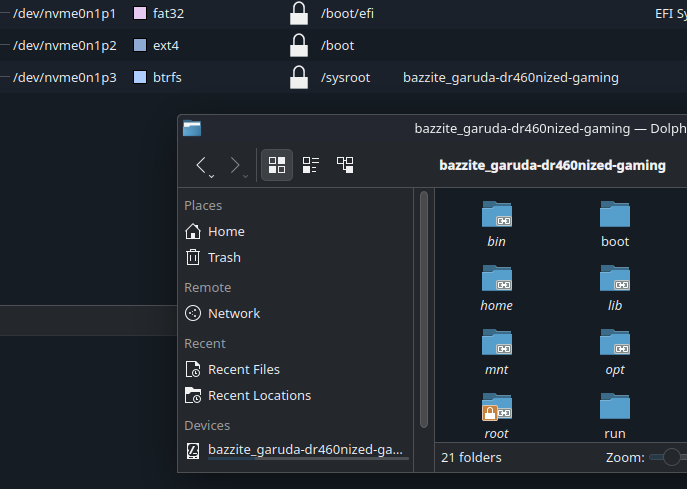Select the opt folder link

click(615, 352)
